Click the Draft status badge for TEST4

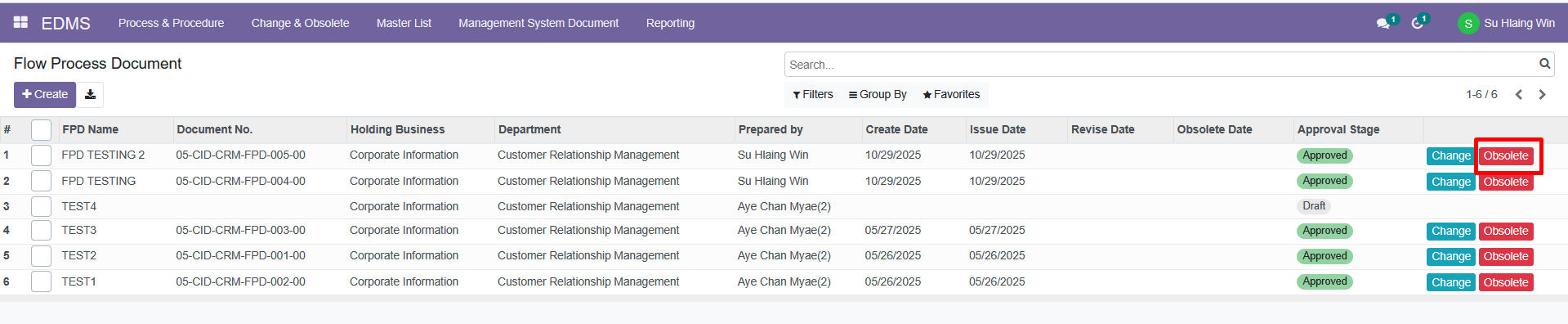(x=1314, y=206)
